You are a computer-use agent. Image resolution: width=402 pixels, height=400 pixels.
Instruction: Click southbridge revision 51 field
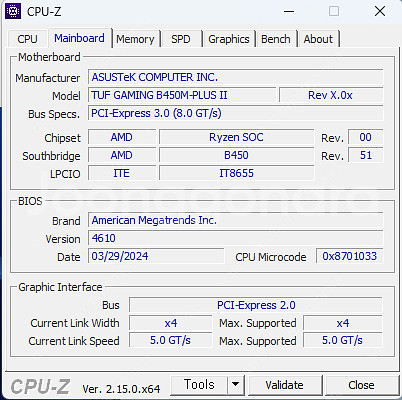(366, 155)
